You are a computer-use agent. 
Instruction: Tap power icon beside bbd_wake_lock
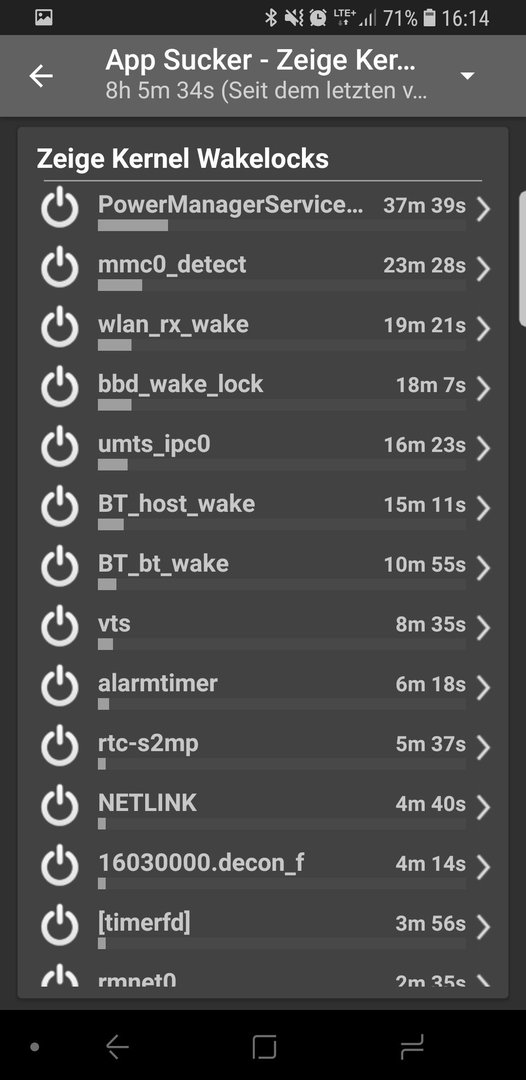coord(60,387)
